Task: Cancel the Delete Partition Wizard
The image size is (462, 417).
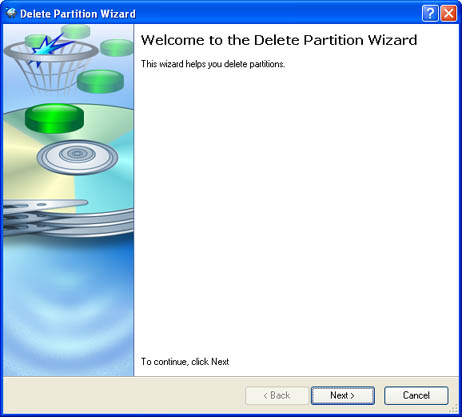Action: [416, 396]
